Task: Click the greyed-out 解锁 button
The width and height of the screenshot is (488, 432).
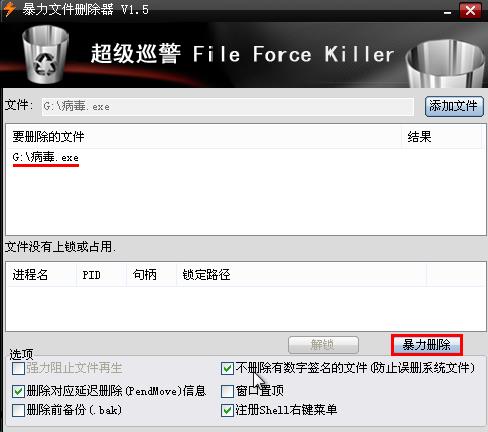Action: tap(323, 345)
